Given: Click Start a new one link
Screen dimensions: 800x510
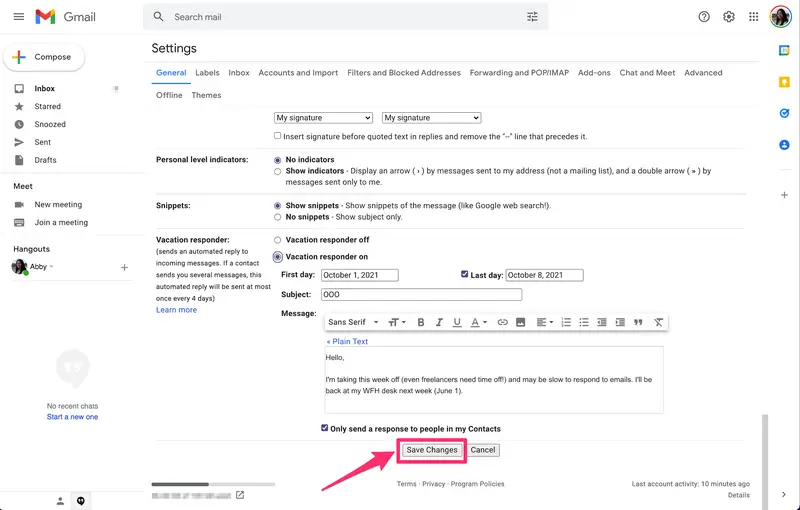Looking at the screenshot, I should click(72, 417).
